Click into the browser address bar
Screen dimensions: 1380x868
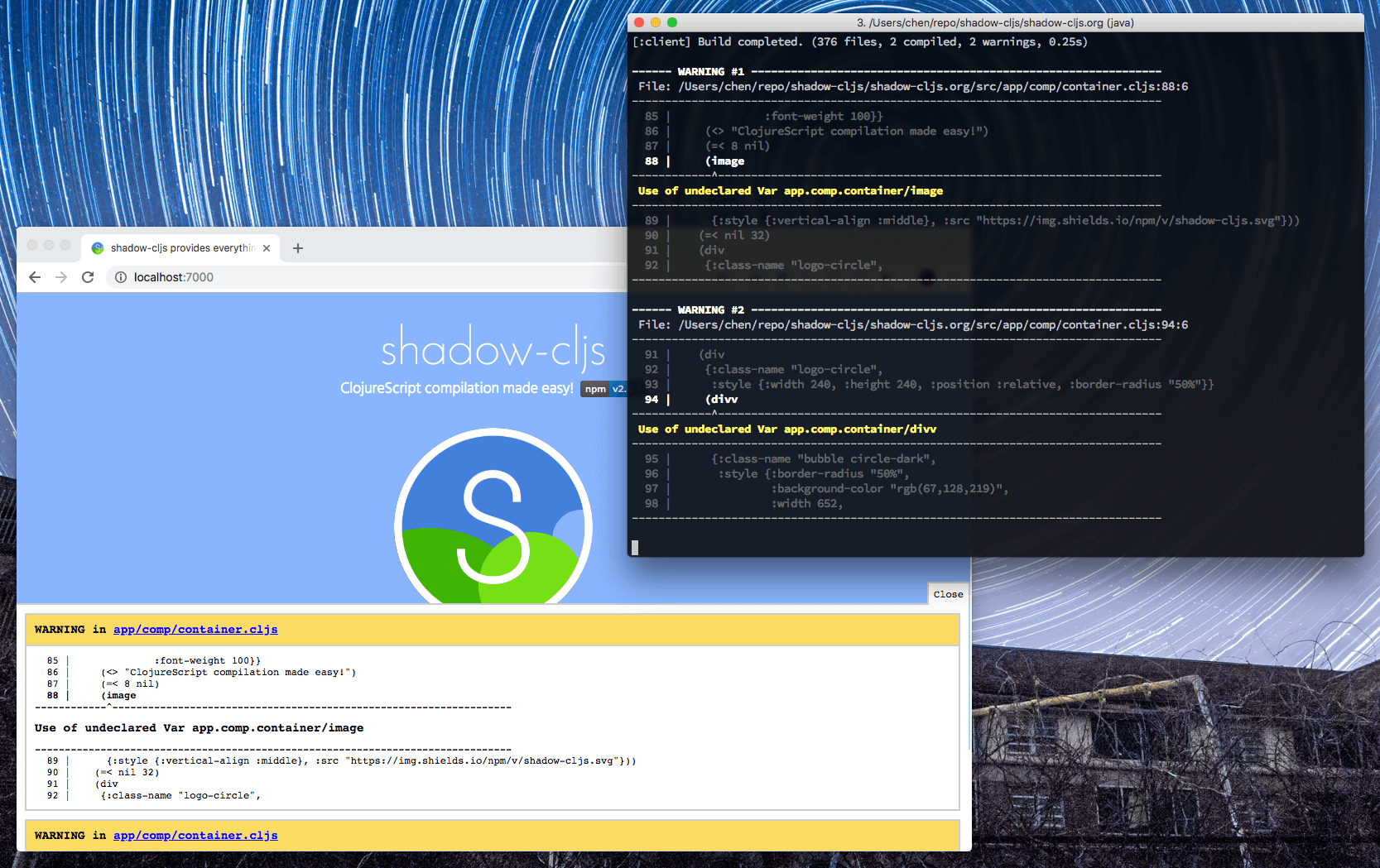tap(248, 277)
